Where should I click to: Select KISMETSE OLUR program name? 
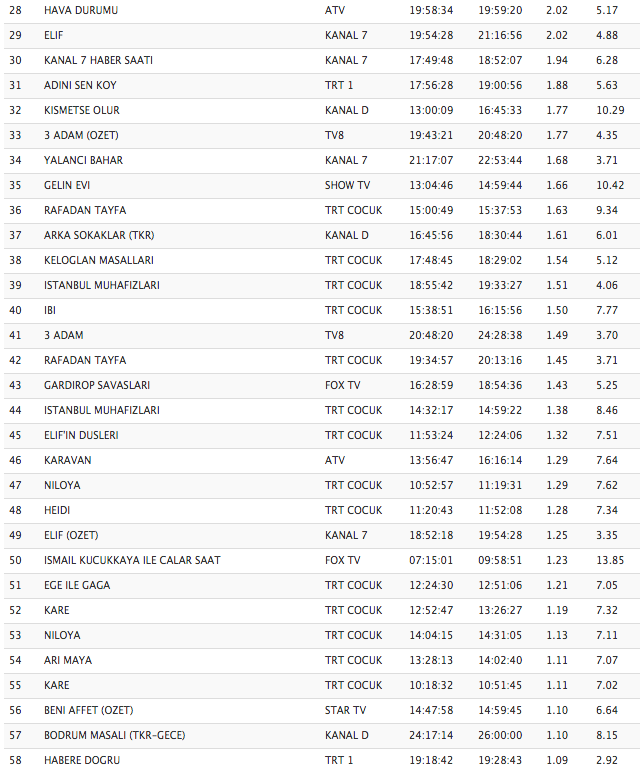coord(81,110)
